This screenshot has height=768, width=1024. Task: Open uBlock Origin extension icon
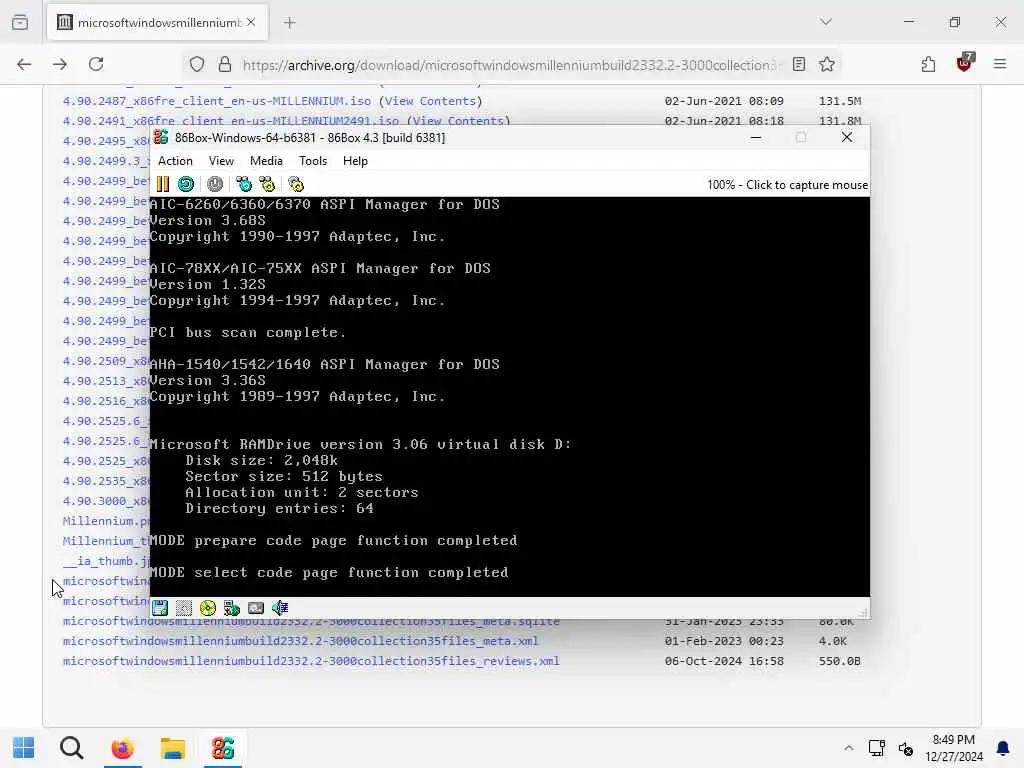pos(964,63)
